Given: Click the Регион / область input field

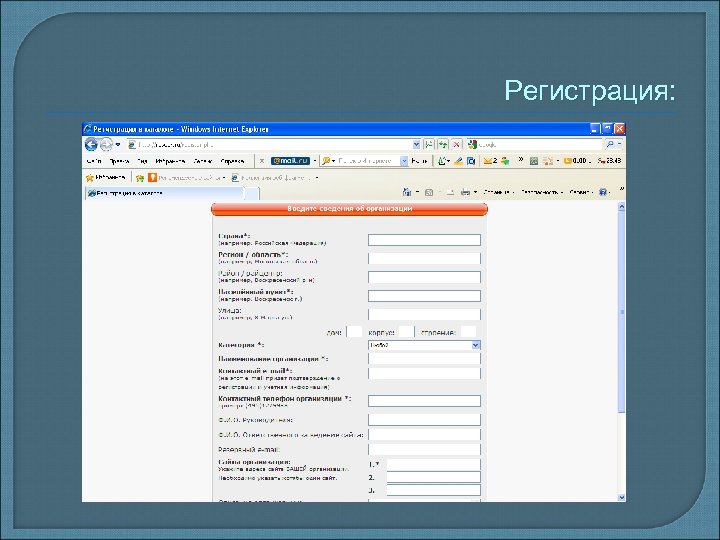Looking at the screenshot, I should (x=424, y=259).
